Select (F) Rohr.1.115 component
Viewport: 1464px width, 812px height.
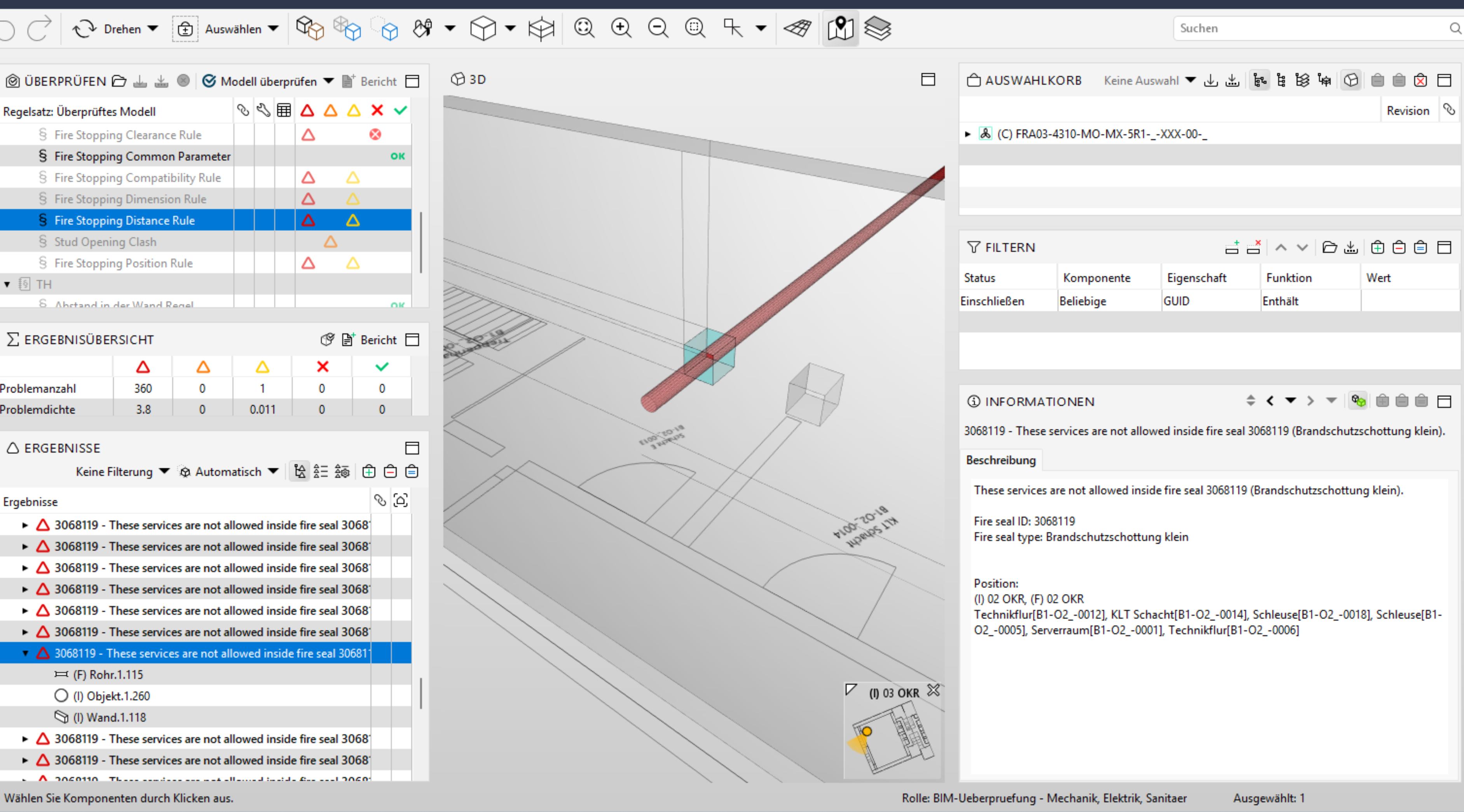(108, 674)
